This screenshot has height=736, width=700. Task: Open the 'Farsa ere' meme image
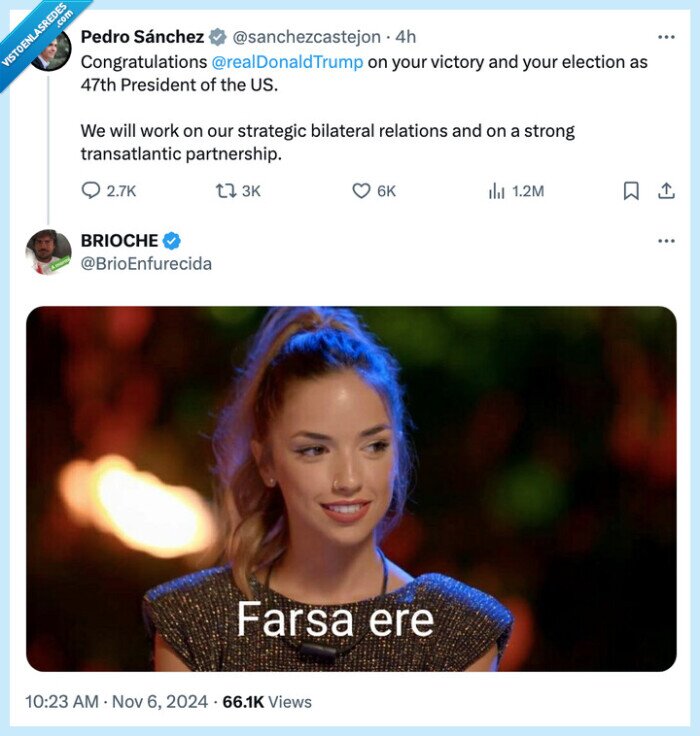tap(351, 489)
